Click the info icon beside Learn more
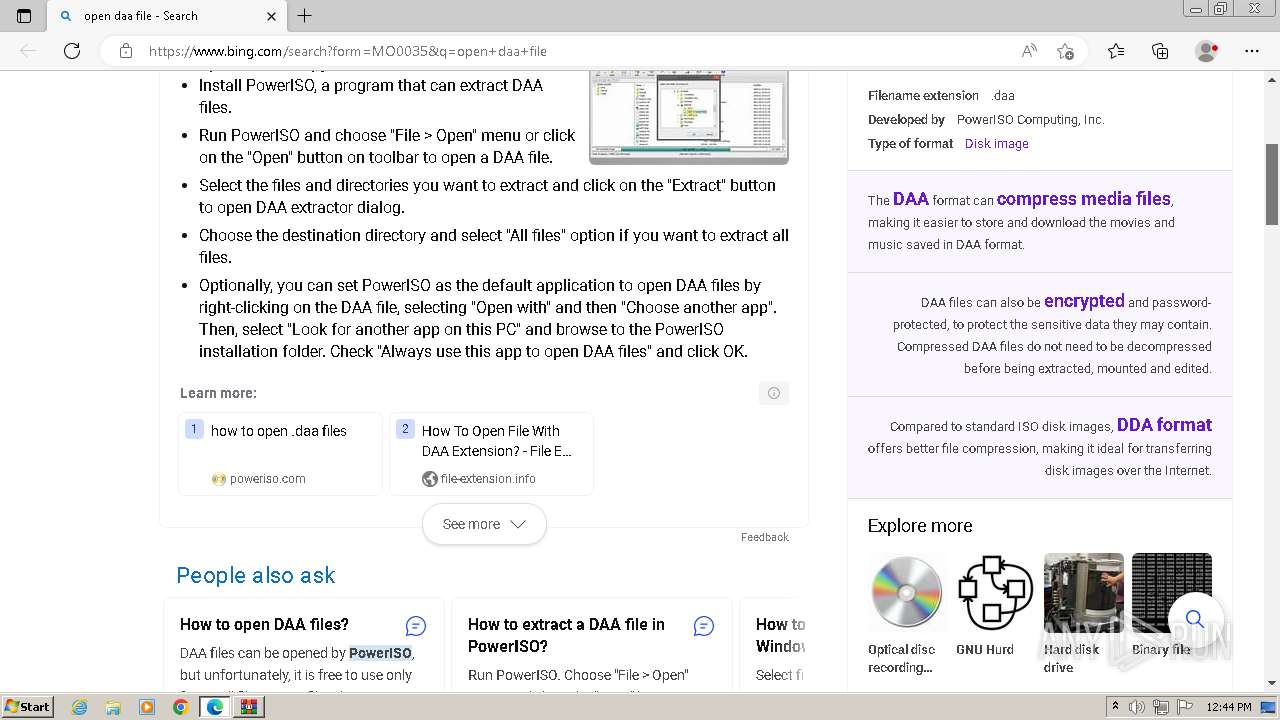 pos(774,393)
